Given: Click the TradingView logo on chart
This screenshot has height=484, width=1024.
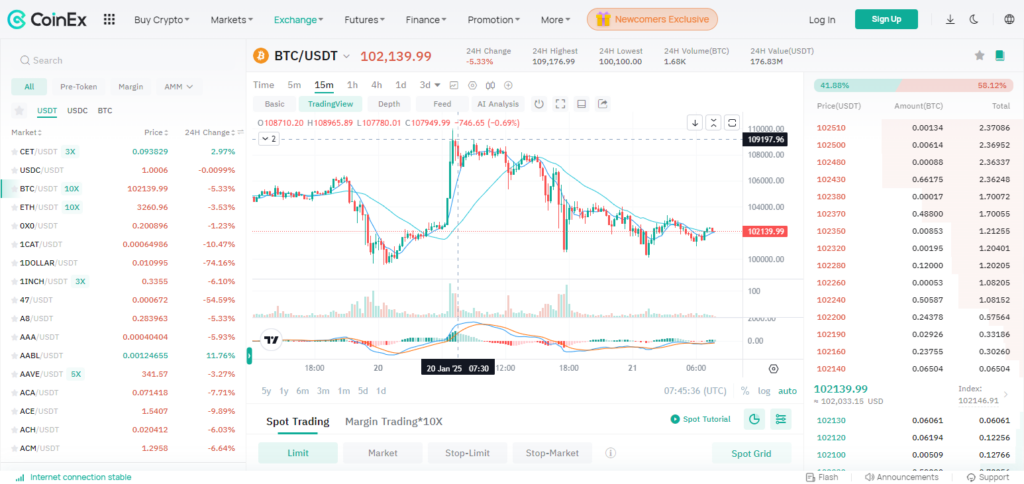Looking at the screenshot, I should pyautogui.click(x=271, y=340).
